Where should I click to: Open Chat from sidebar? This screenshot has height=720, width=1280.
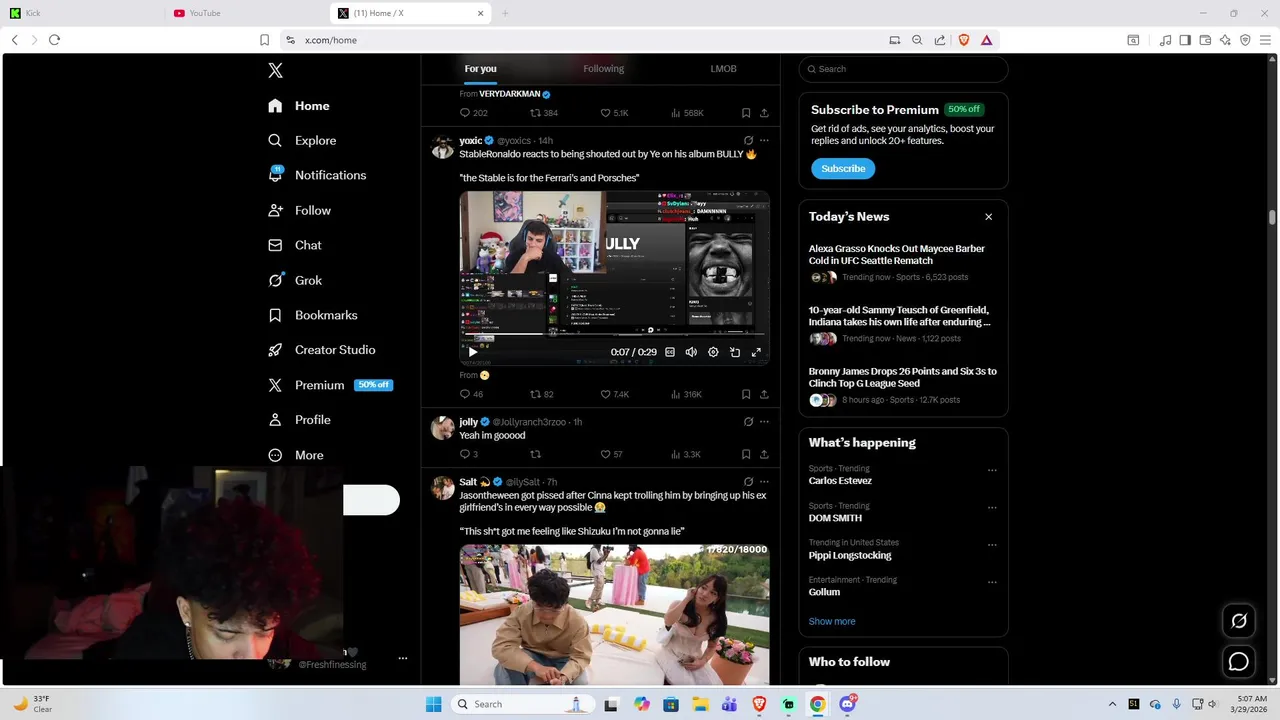(295, 245)
